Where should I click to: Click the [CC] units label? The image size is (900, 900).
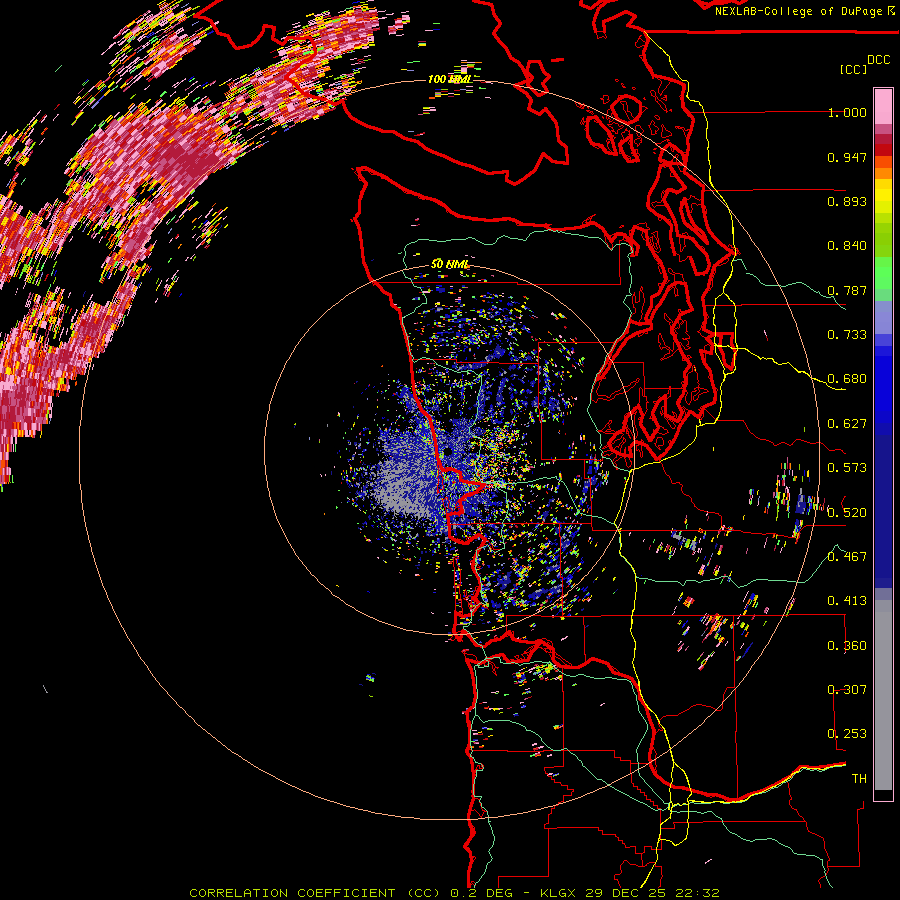point(853,69)
